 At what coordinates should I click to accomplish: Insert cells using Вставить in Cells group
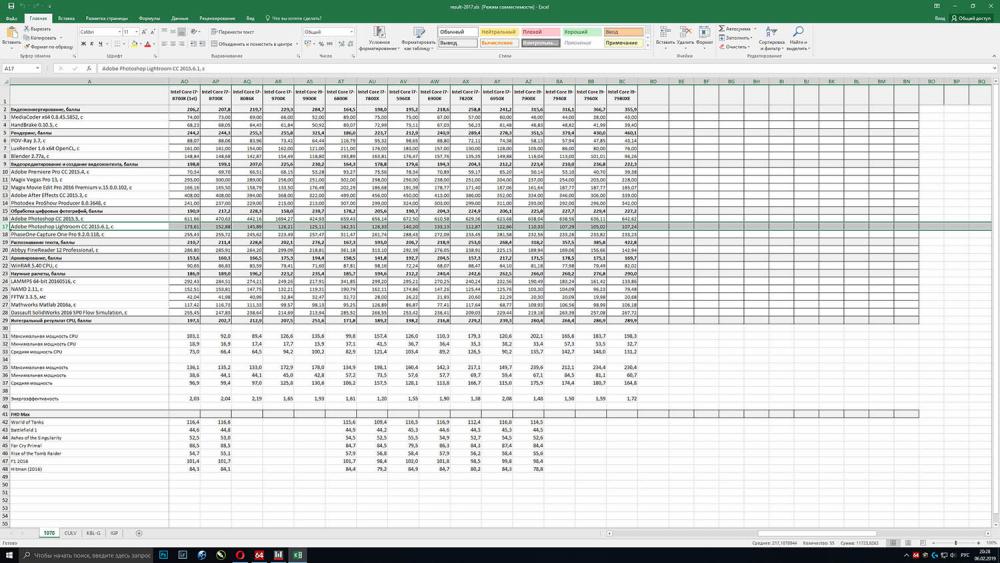[x=665, y=37]
